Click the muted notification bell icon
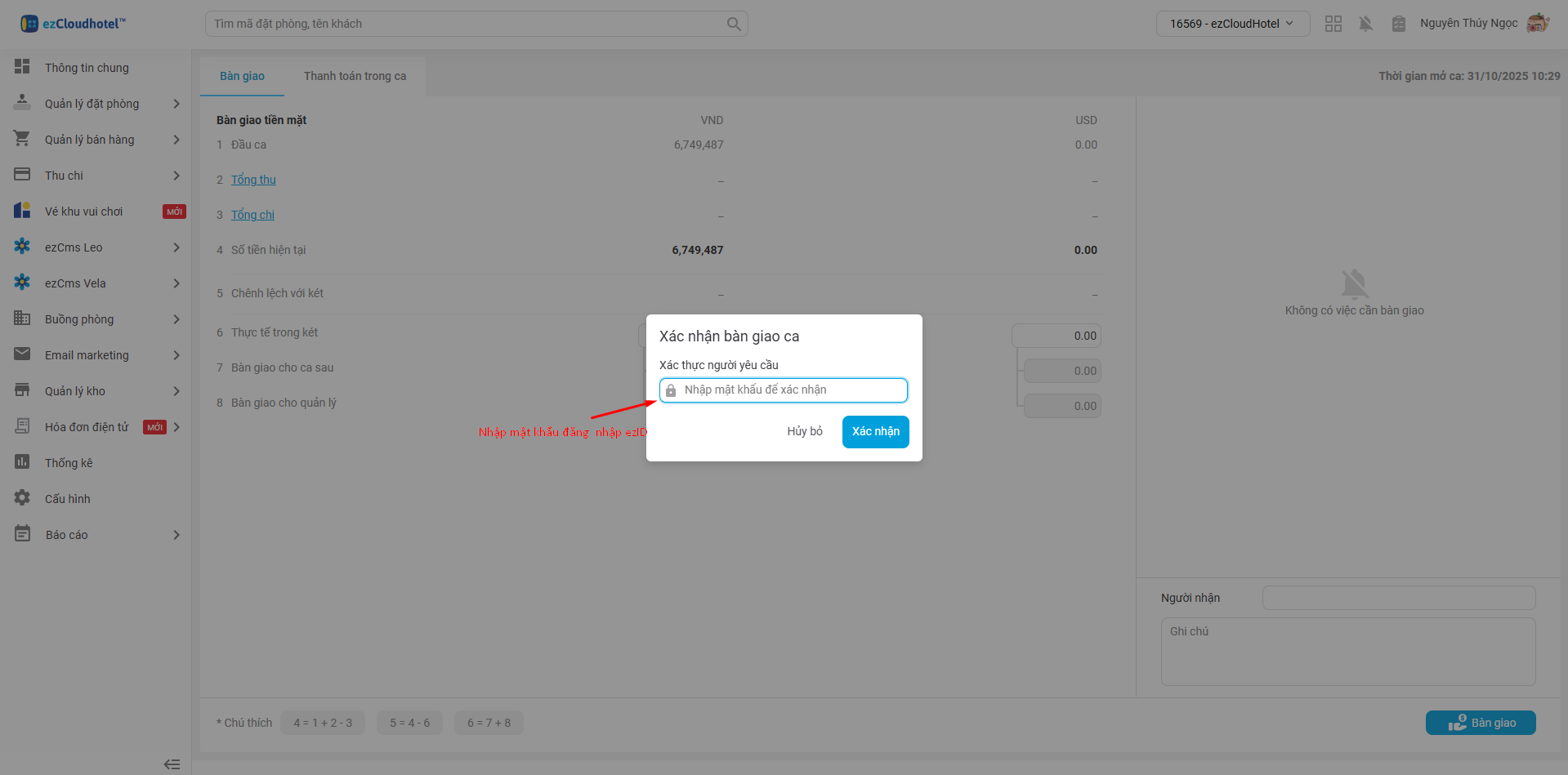Image resolution: width=1568 pixels, height=775 pixels. 1365,24
